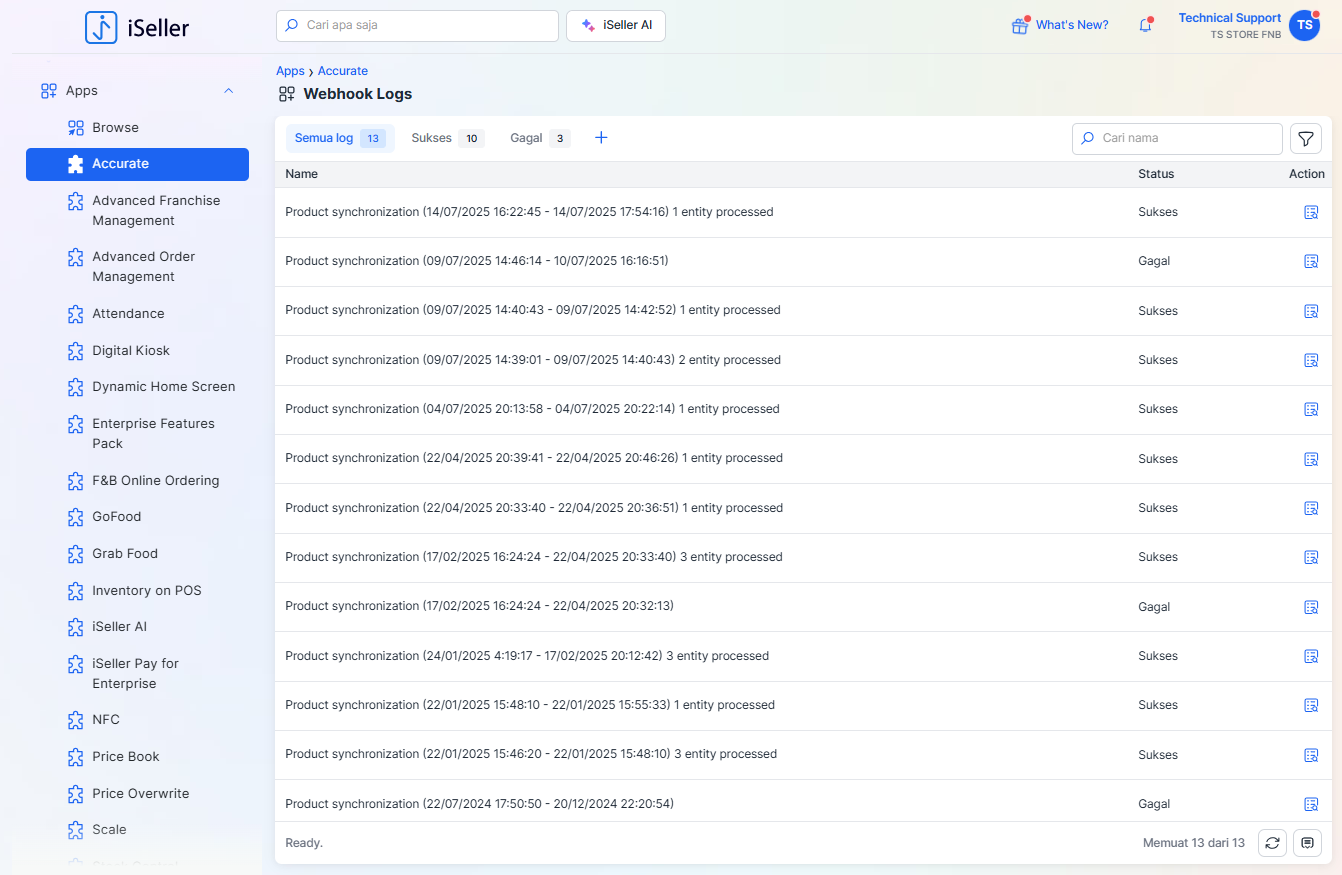View log detail for 09/07/2025 14:46:14 sync
Image resolution: width=1342 pixels, height=875 pixels.
[1311, 261]
